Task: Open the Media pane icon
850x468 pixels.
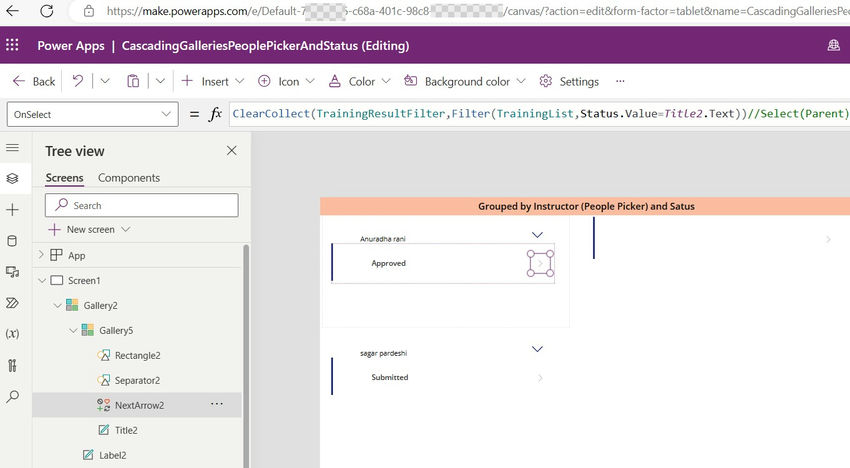Action: pos(12,272)
